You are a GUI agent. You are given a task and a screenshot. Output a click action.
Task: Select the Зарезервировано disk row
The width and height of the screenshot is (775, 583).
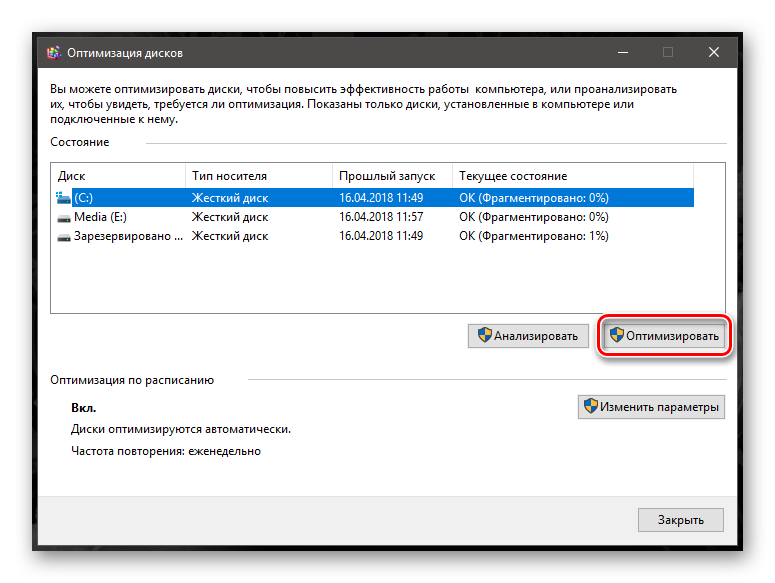click(373, 236)
